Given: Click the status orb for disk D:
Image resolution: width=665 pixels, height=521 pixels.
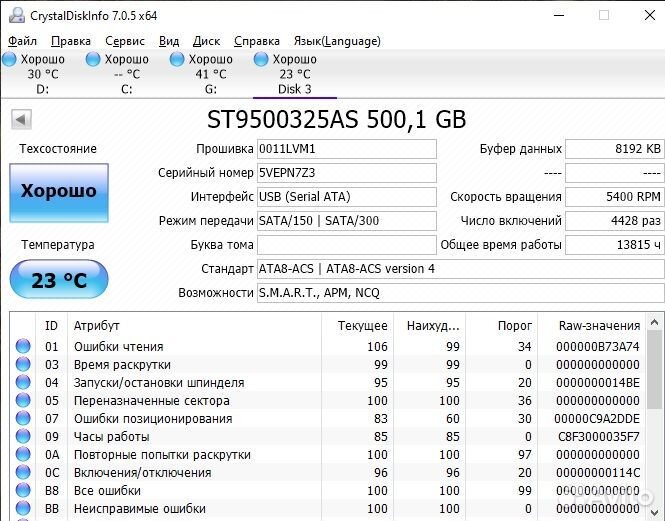Looking at the screenshot, I should 9,59.
